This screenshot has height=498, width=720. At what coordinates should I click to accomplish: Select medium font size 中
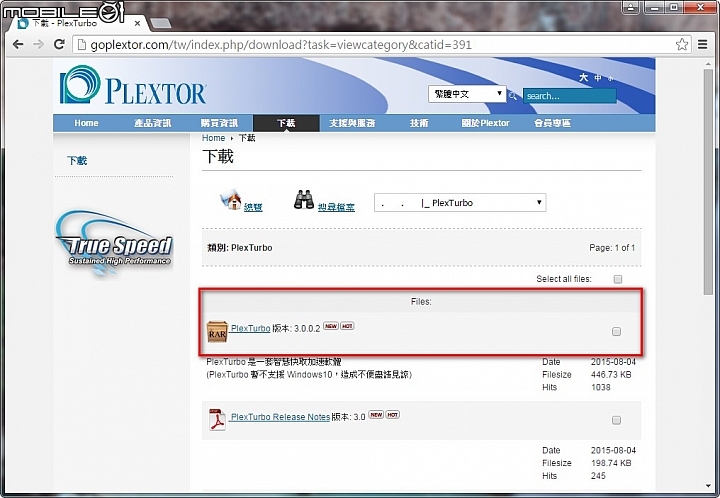[598, 78]
